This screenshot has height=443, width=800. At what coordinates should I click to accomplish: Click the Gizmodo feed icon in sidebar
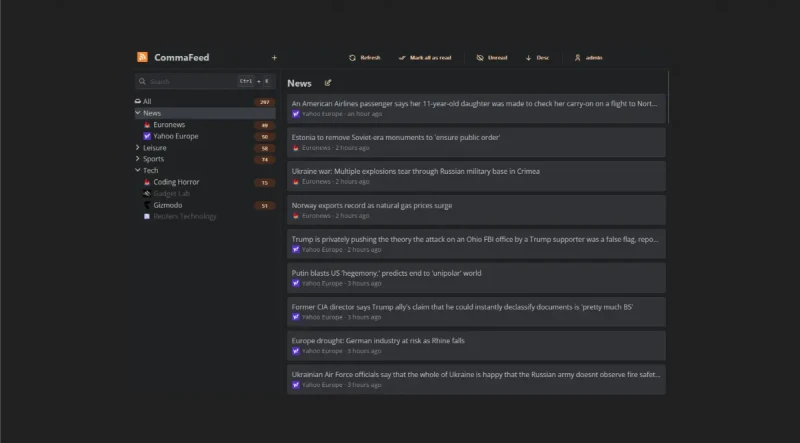pyautogui.click(x=147, y=205)
